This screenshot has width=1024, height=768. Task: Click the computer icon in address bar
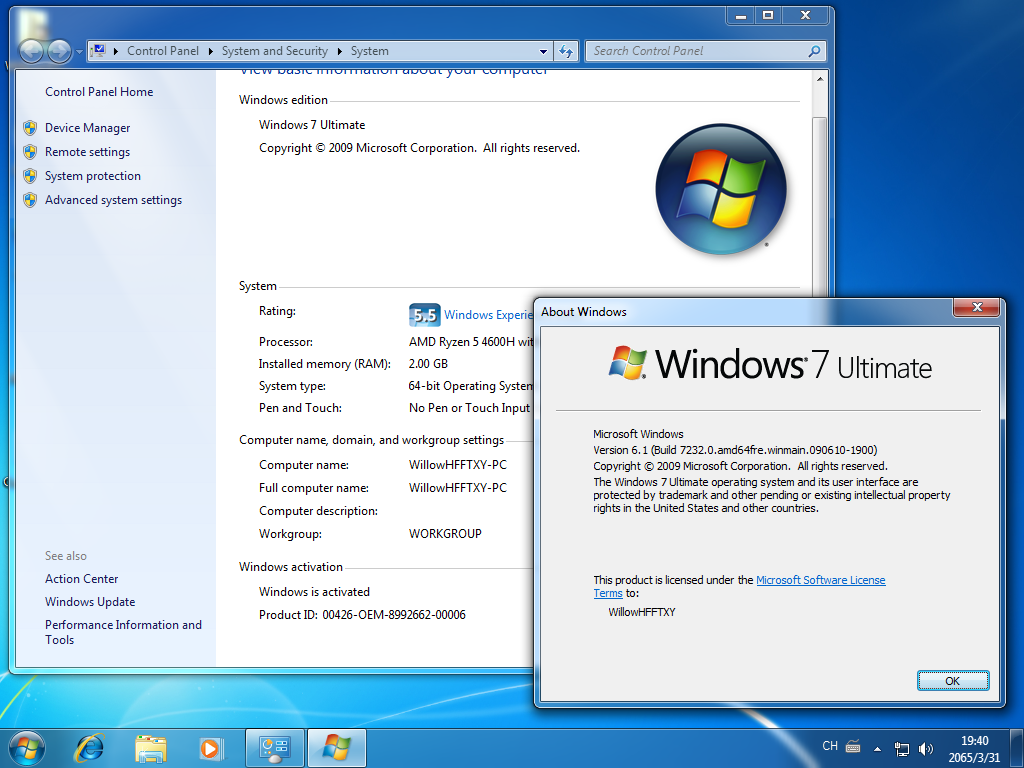[x=99, y=50]
